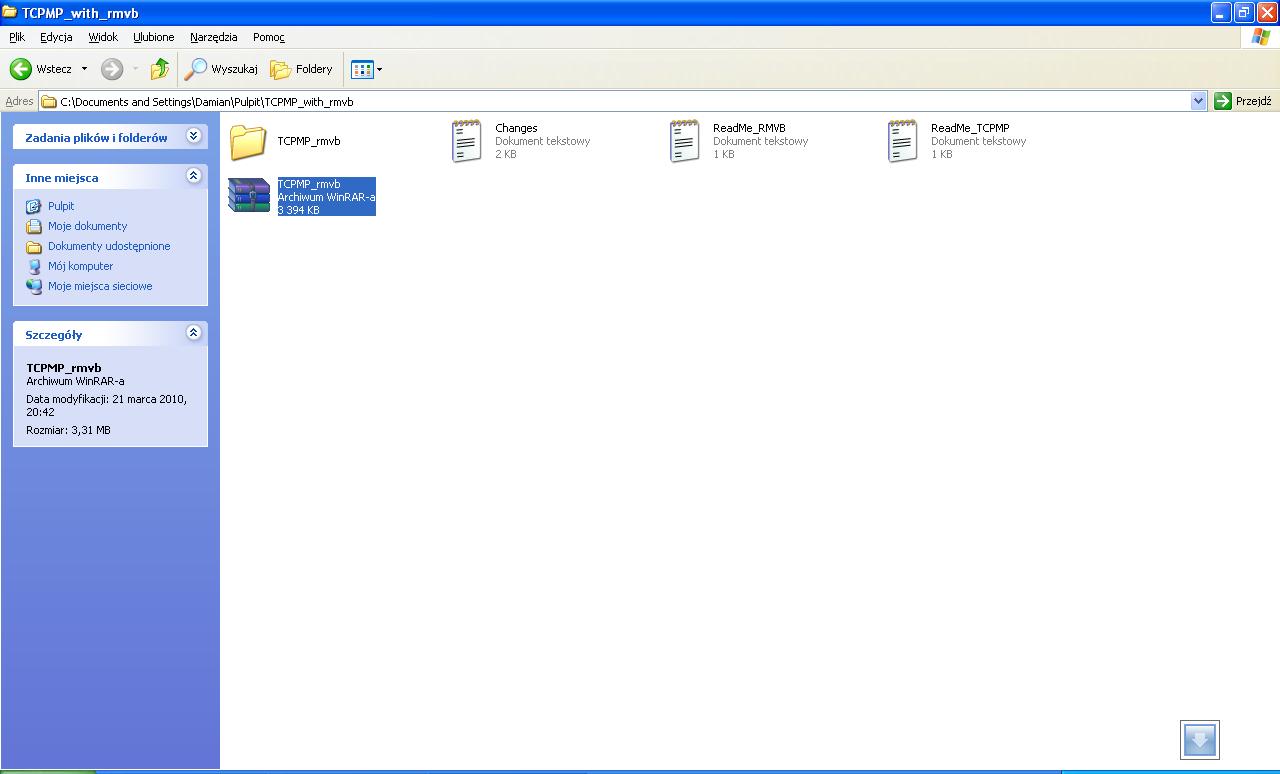The width and height of the screenshot is (1280, 774).
Task: Click the green Wstecz back arrow icon
Action: point(21,69)
